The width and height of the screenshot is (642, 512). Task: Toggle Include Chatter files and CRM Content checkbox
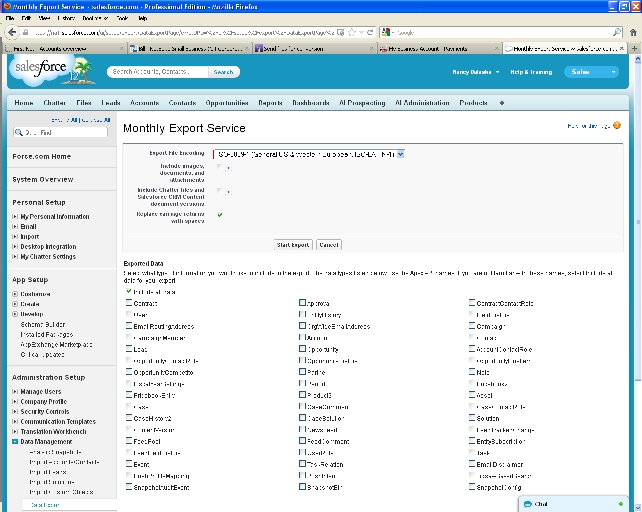pyautogui.click(x=220, y=191)
